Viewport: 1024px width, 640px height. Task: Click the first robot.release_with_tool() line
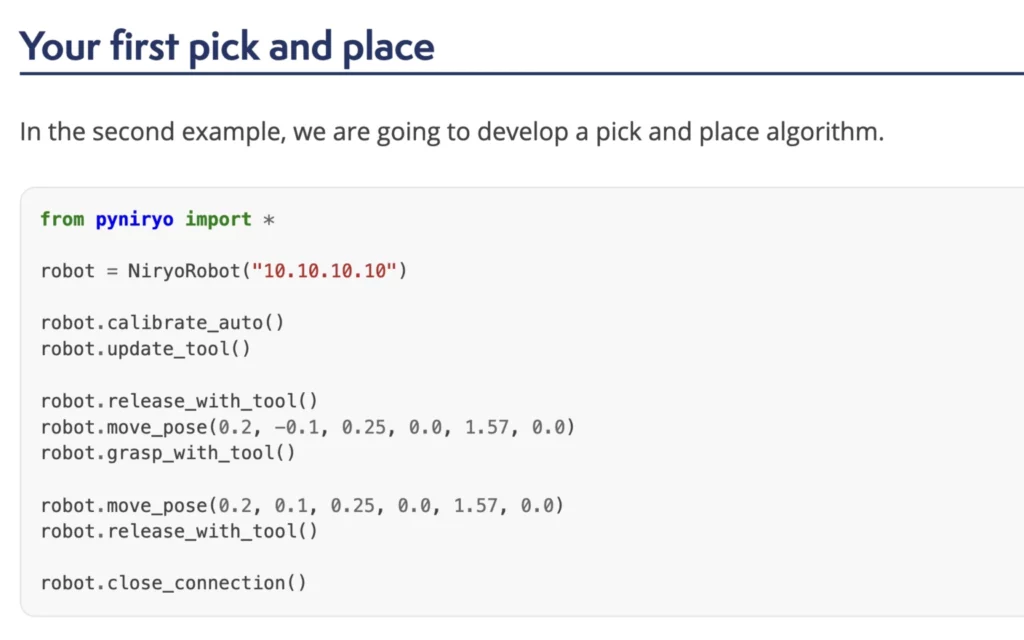(179, 401)
